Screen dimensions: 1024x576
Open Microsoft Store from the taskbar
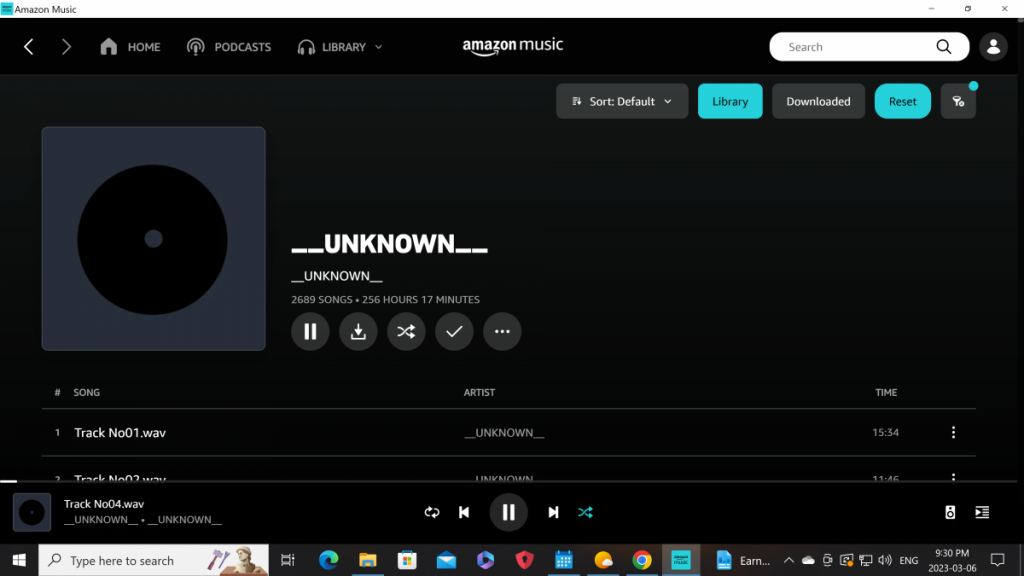(x=407, y=560)
